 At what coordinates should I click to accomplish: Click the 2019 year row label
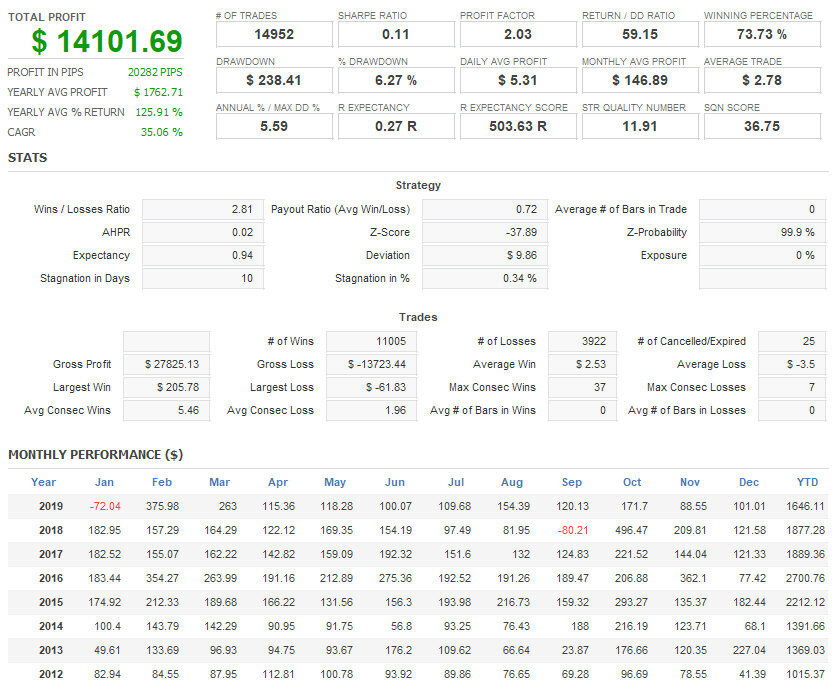coord(51,506)
